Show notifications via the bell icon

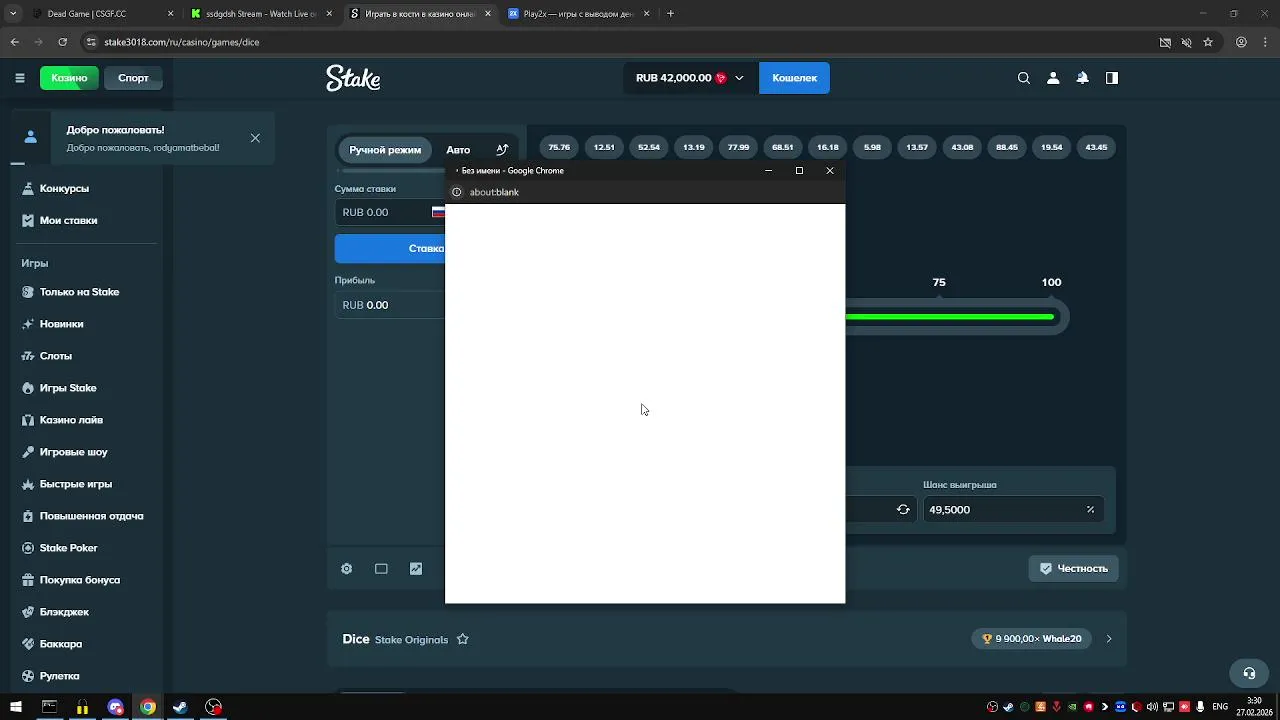pos(1082,78)
